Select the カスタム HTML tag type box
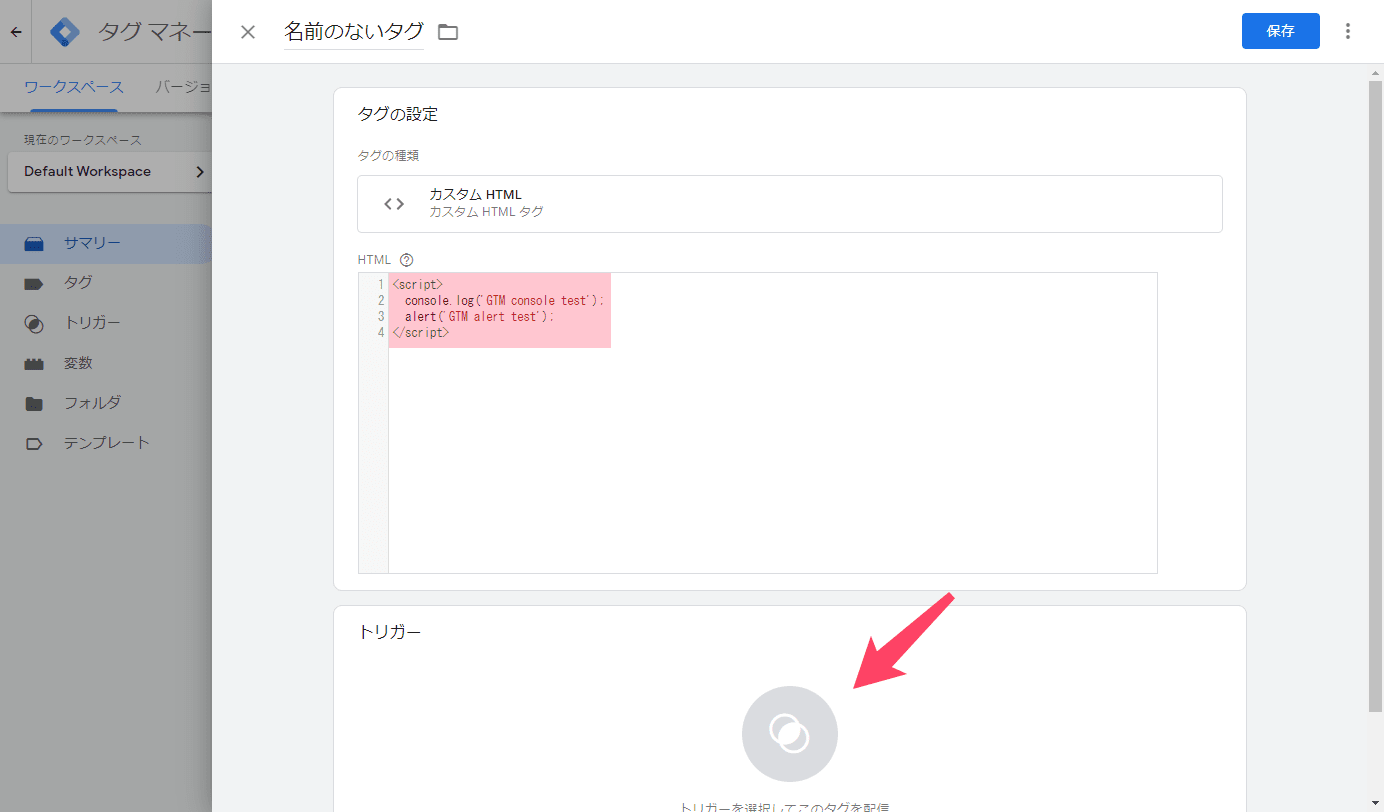This screenshot has height=812, width=1384. pos(790,204)
